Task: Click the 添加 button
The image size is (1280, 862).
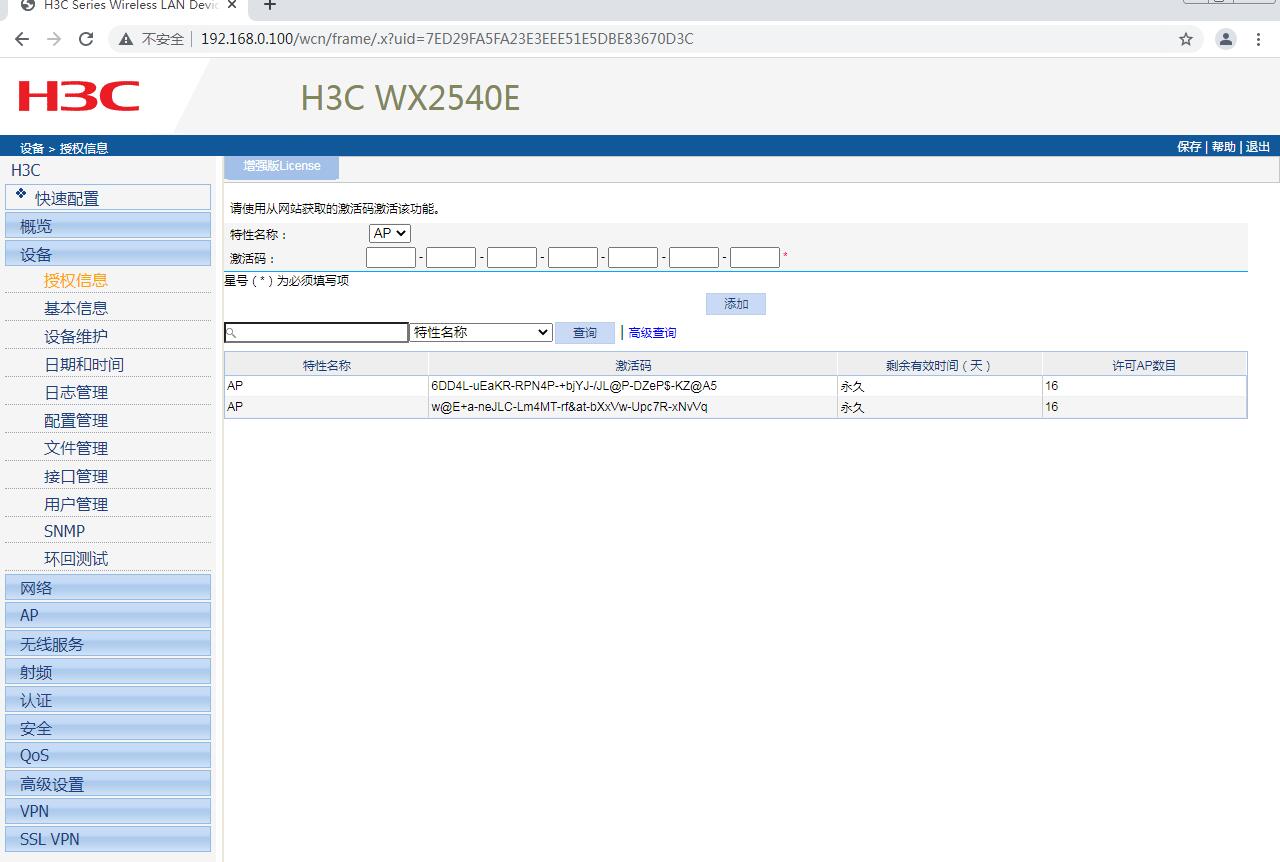Action: pyautogui.click(x=736, y=304)
